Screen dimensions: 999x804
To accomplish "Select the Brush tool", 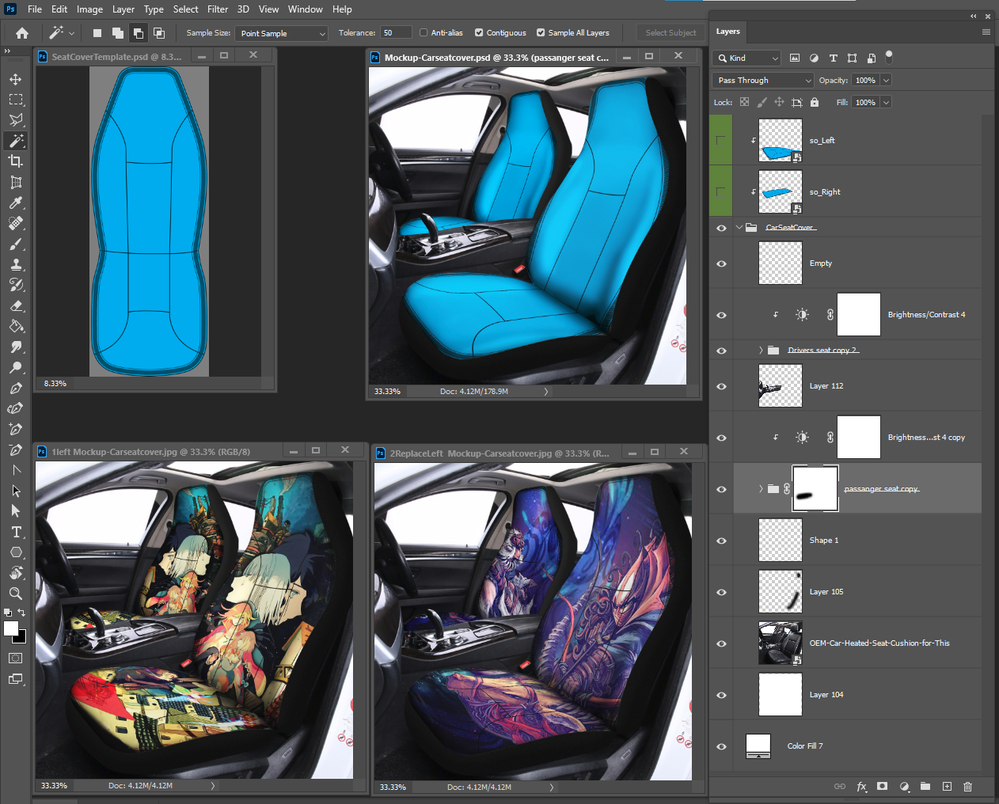I will pyautogui.click(x=16, y=244).
